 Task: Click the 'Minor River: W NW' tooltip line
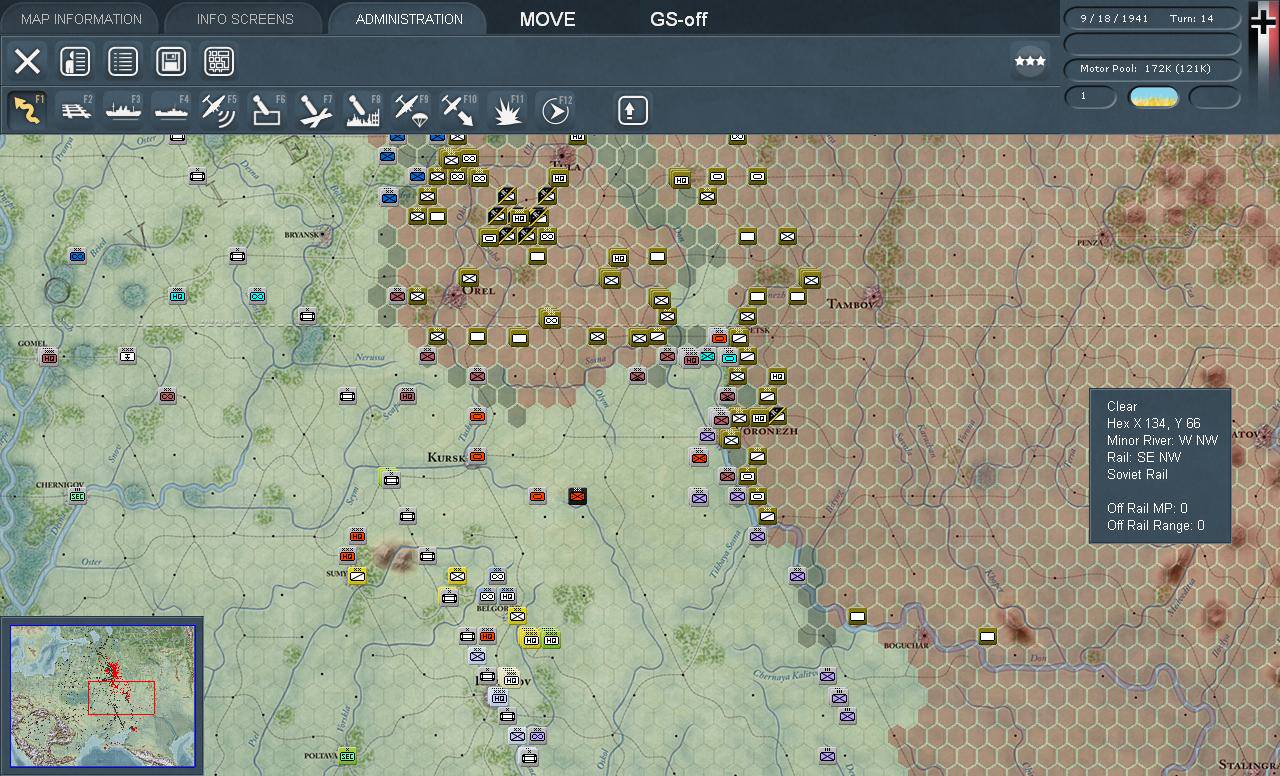(x=1162, y=441)
